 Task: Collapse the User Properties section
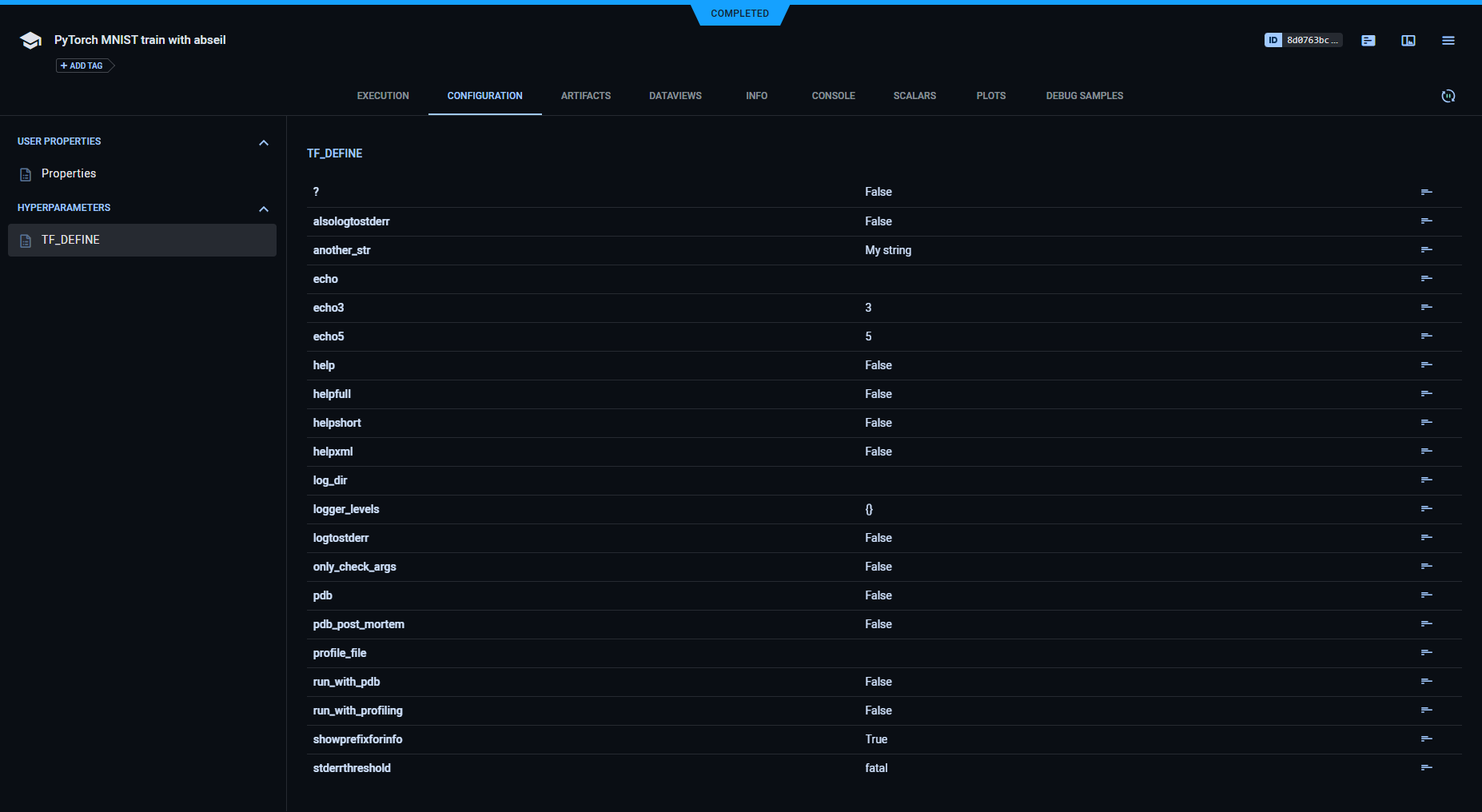tap(264, 142)
